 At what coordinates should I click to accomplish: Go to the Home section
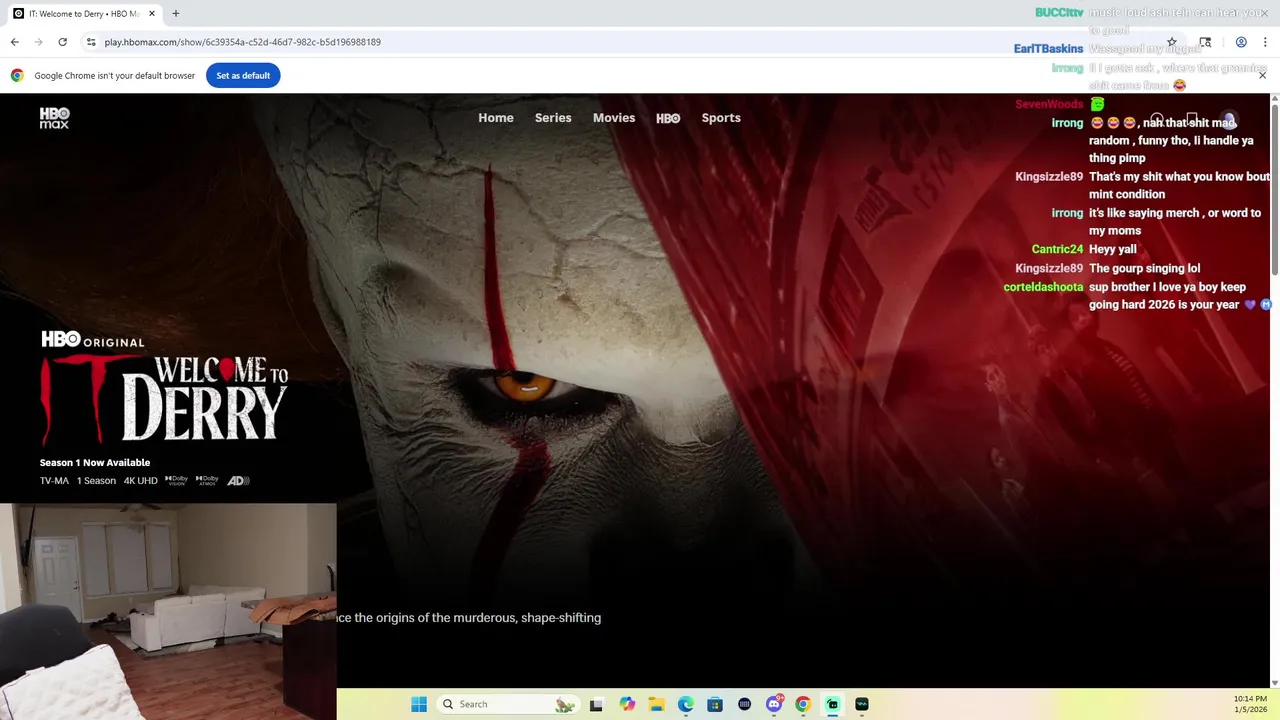[496, 118]
